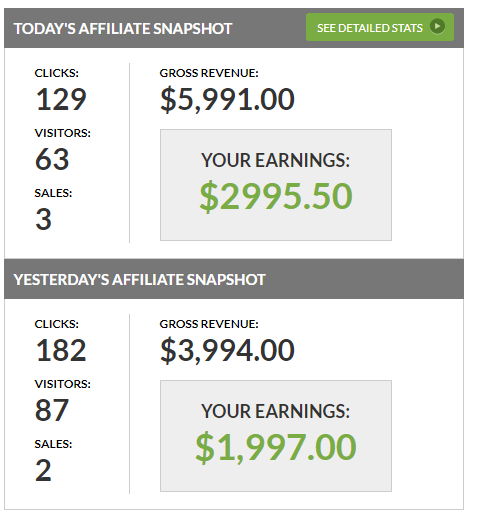479x517 pixels.
Task: Click today's visitors count 63
Action: [x=52, y=159]
